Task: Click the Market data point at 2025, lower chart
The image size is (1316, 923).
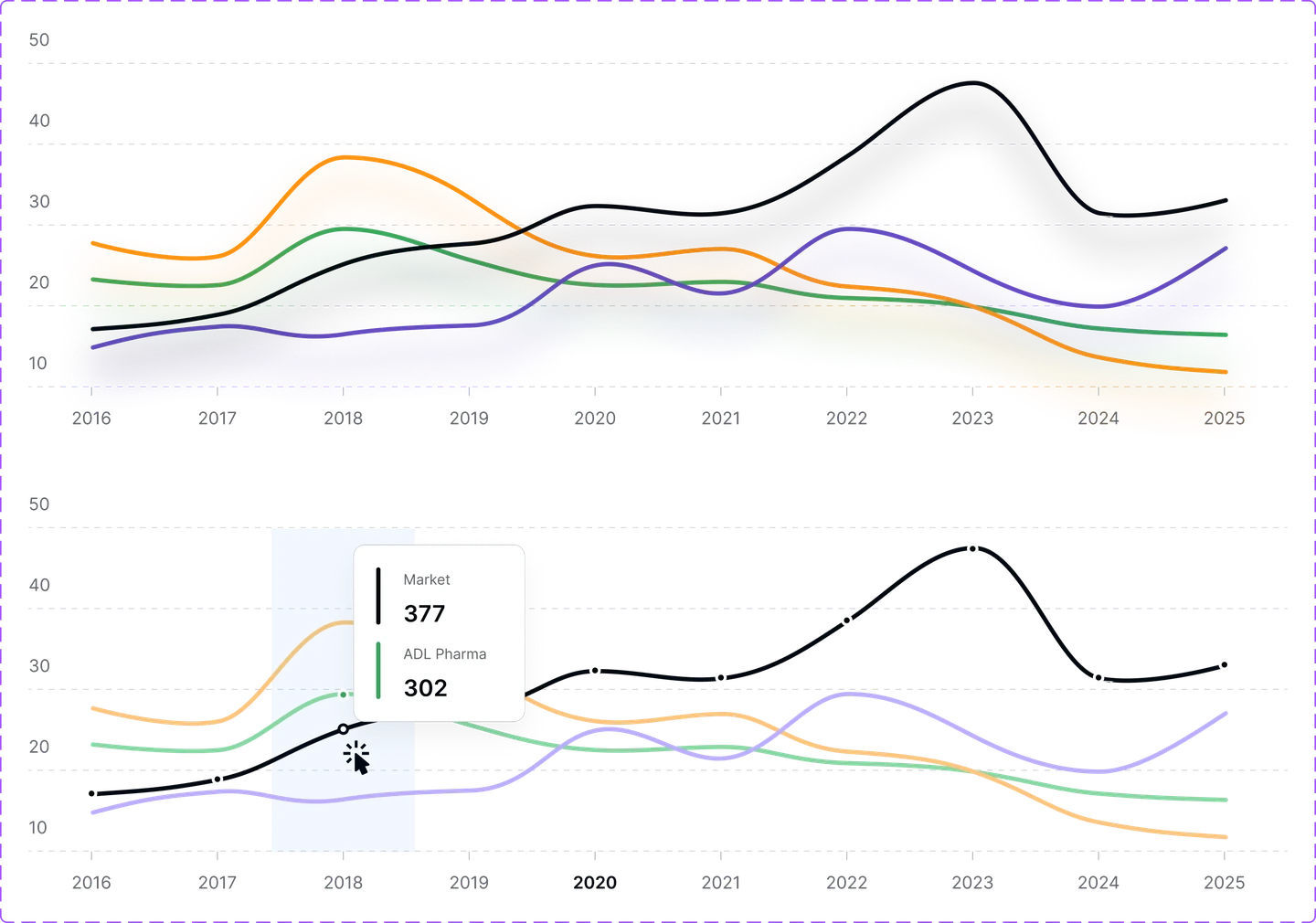Action: coord(1224,665)
